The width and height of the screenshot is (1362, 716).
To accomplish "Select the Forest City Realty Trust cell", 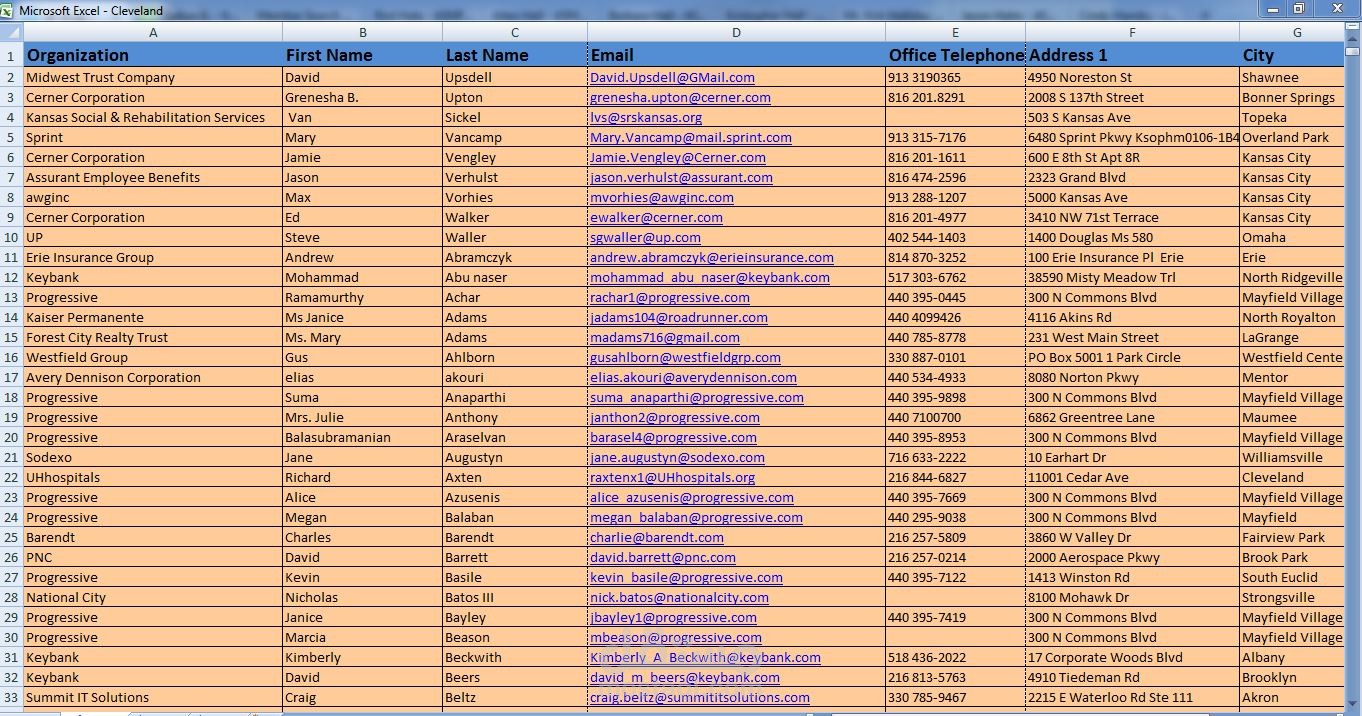I will pos(153,337).
